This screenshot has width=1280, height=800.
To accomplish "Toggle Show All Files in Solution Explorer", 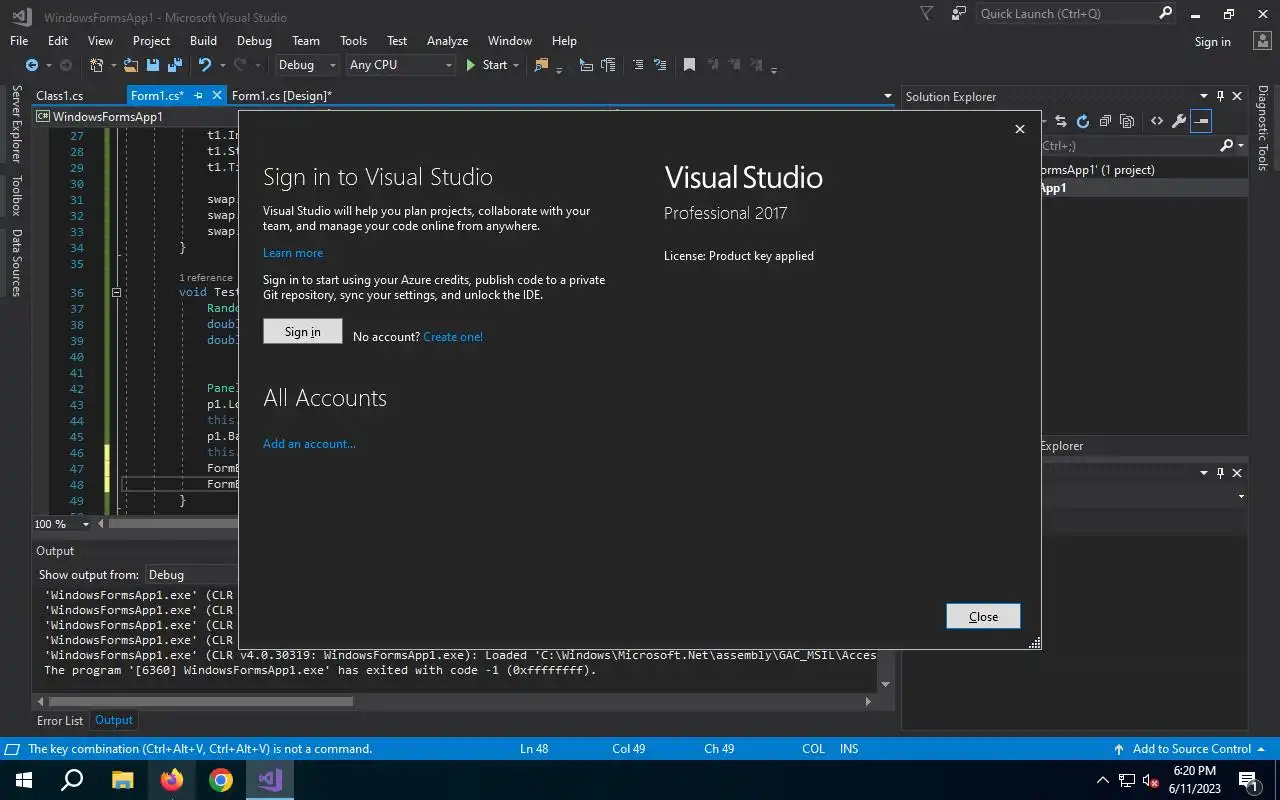I will pyautogui.click(x=1127, y=121).
